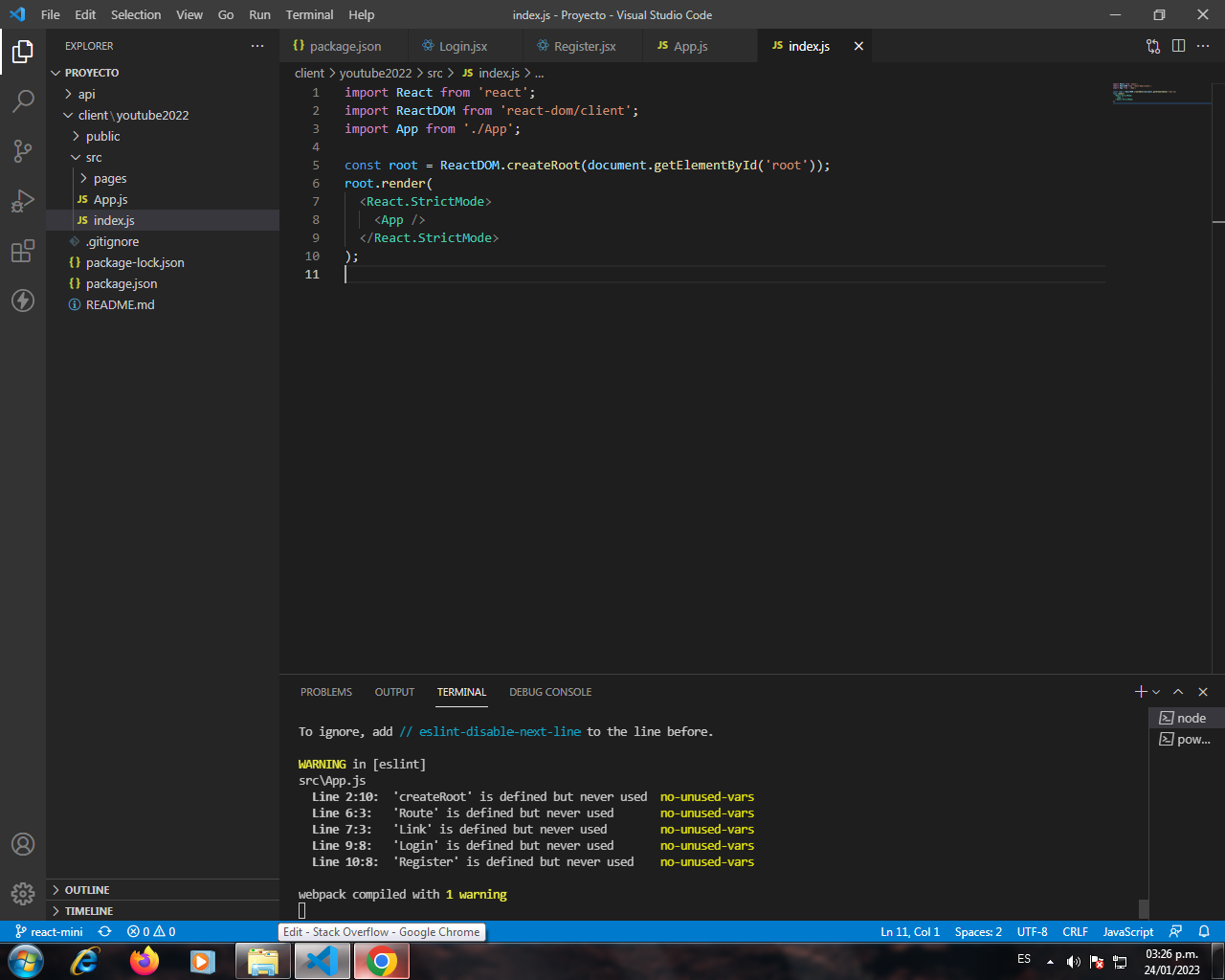Open the Extensions view icon
The width and height of the screenshot is (1225, 980).
tap(23, 251)
